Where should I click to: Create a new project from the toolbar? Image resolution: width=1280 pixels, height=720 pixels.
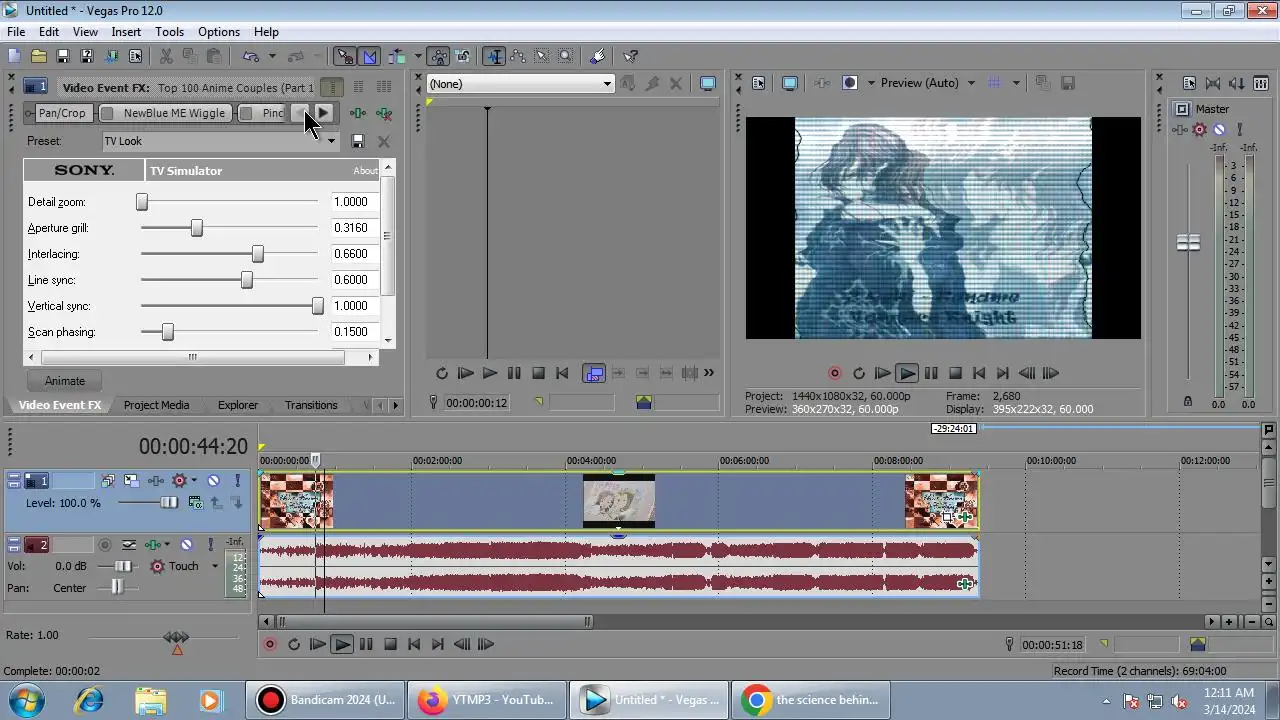(x=14, y=57)
